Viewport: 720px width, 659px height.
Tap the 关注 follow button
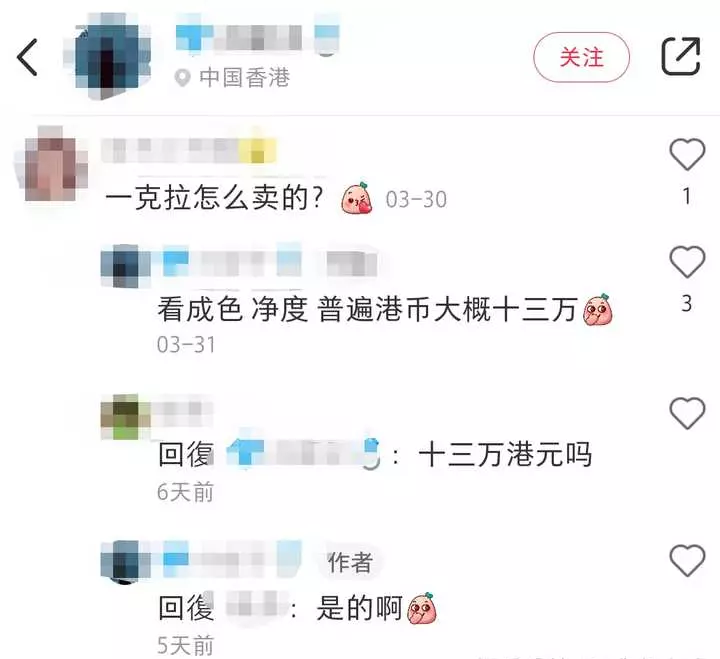click(x=581, y=57)
